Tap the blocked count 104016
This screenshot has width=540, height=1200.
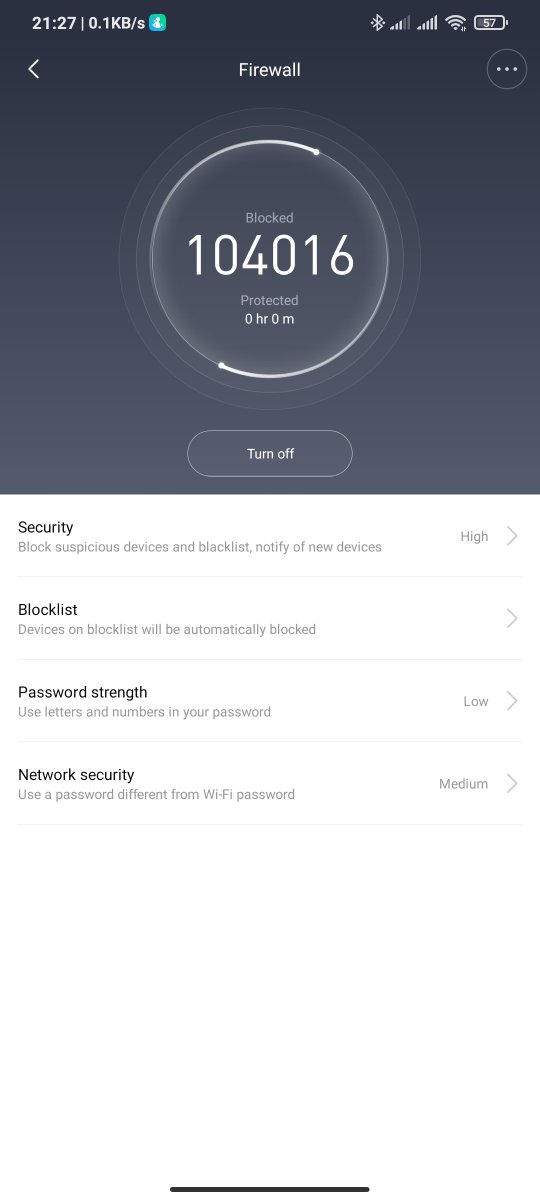[x=270, y=255]
